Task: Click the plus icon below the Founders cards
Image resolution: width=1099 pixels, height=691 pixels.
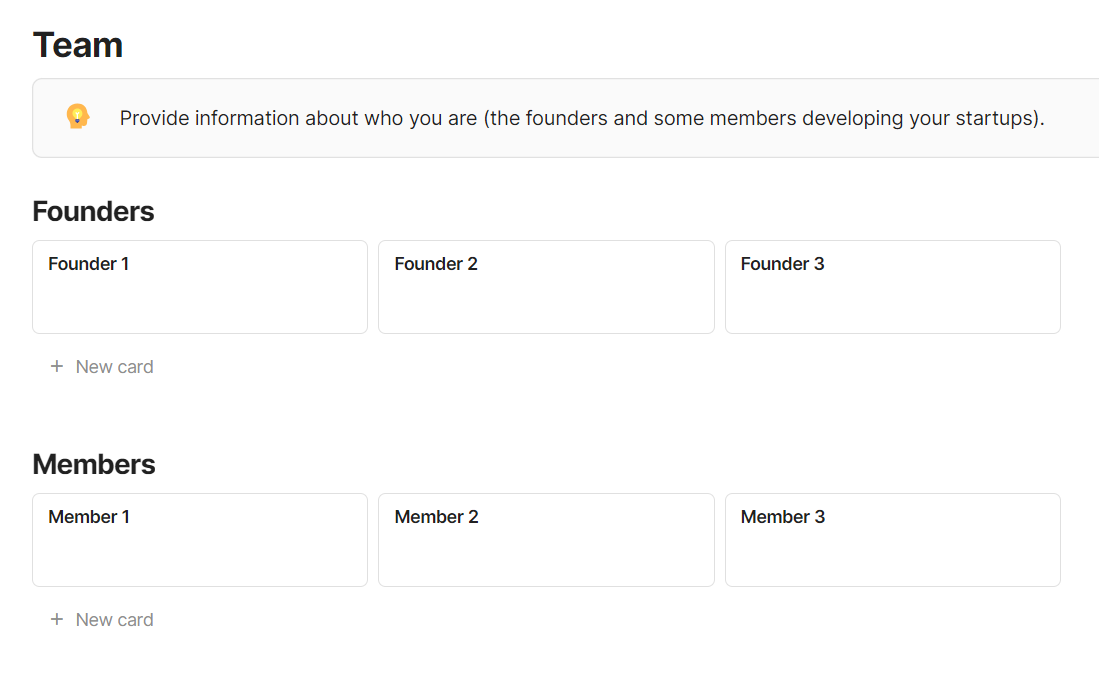Action: tap(57, 367)
